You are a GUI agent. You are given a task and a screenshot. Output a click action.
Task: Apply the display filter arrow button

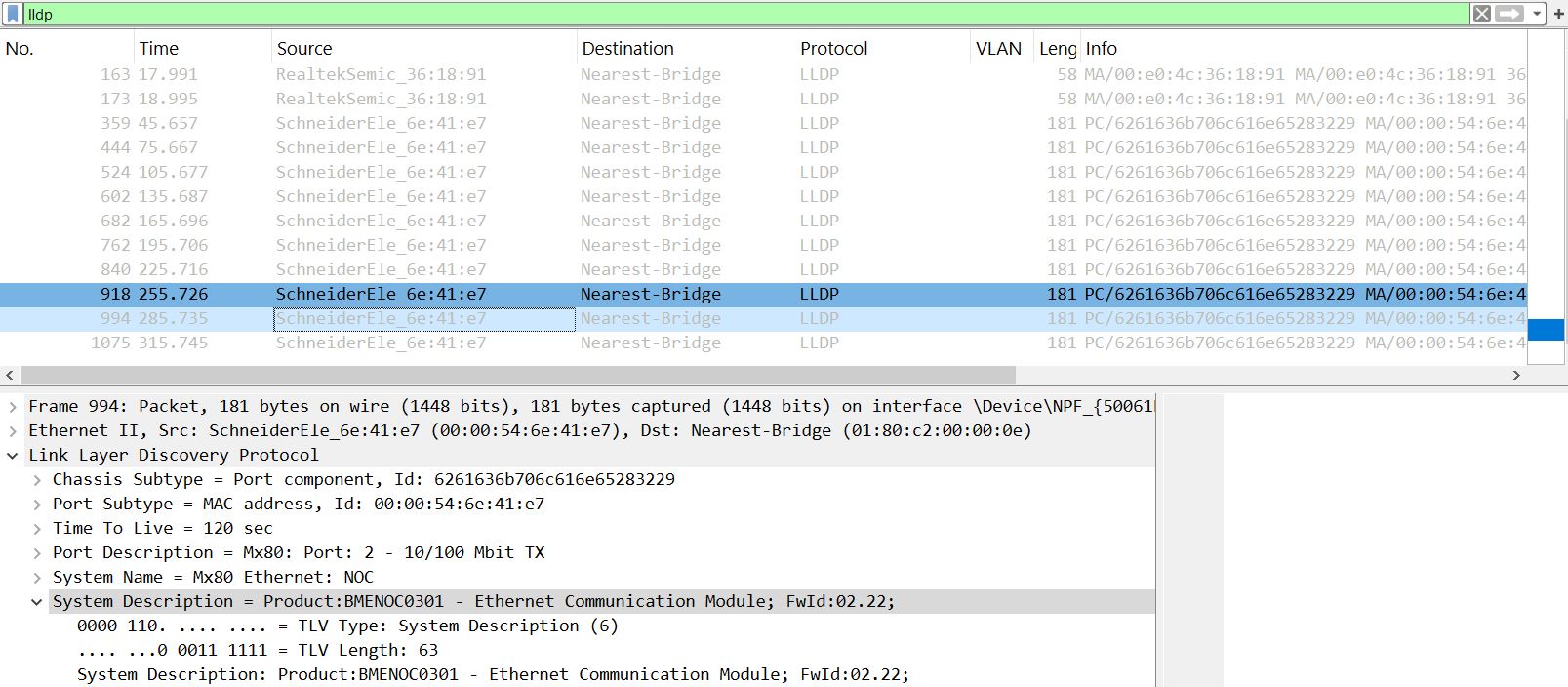pyautogui.click(x=1509, y=14)
